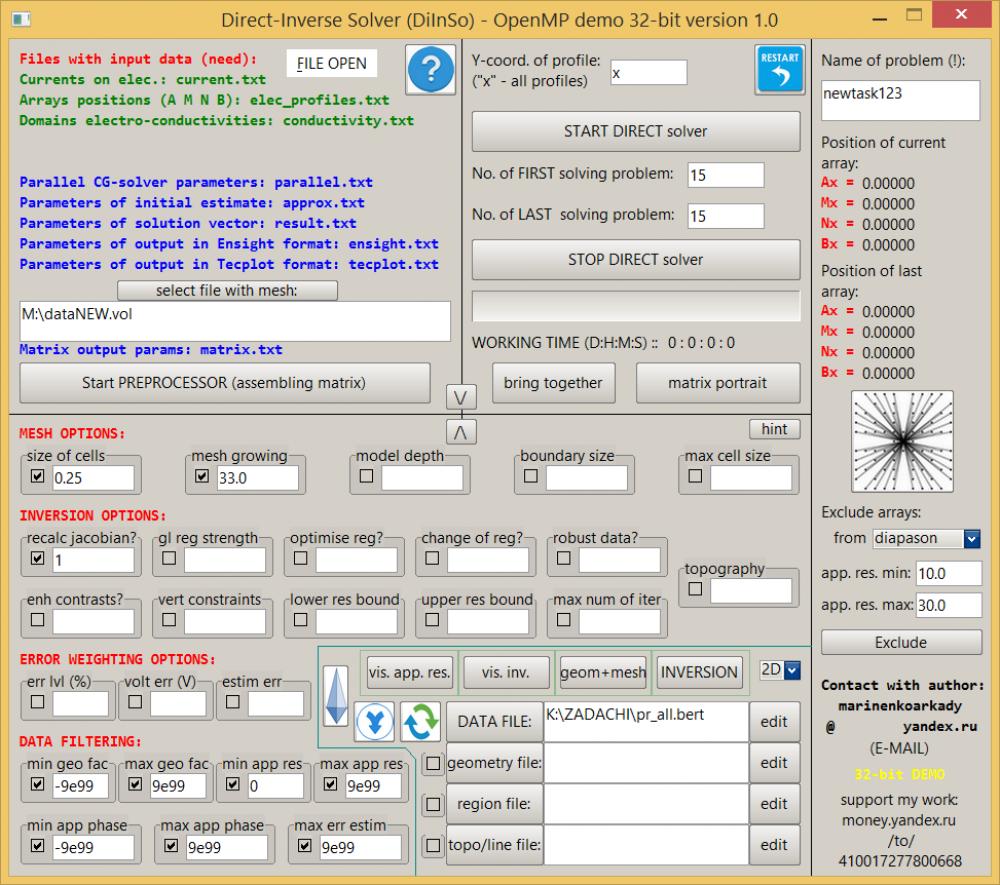Image resolution: width=1000 pixels, height=885 pixels.
Task: Enable the geometry file checkbox
Action: [431, 762]
